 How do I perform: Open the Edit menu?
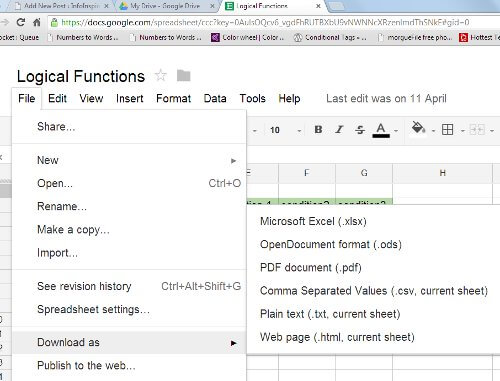tap(57, 99)
